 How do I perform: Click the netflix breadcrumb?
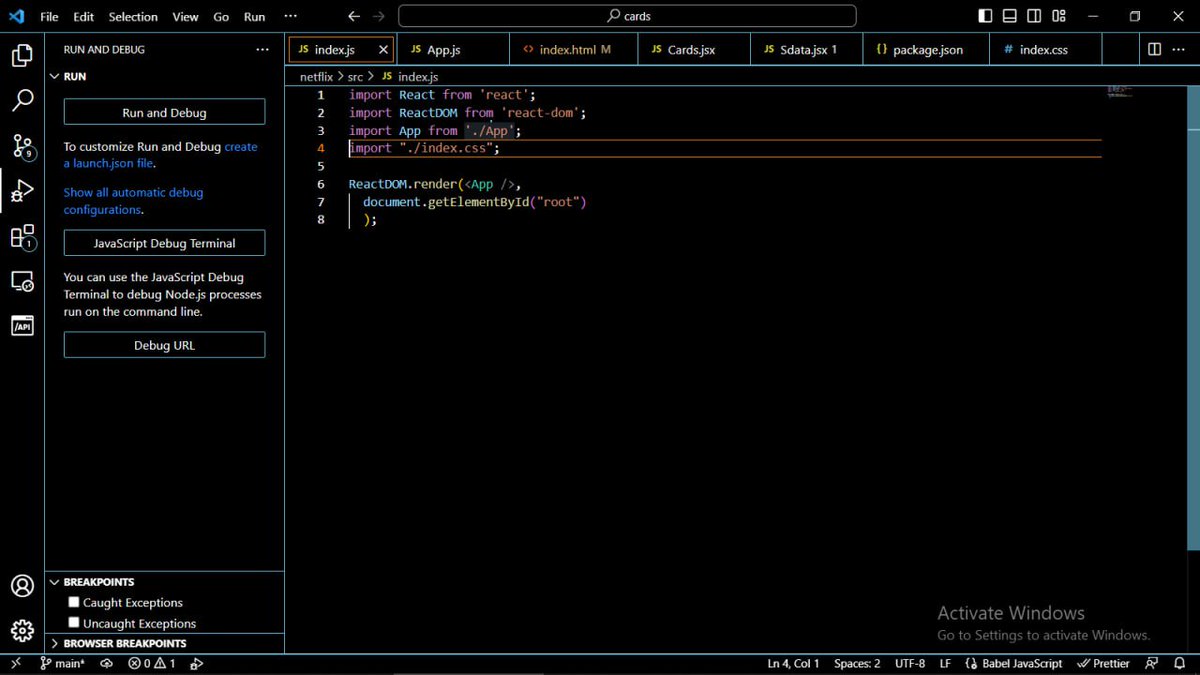point(316,76)
